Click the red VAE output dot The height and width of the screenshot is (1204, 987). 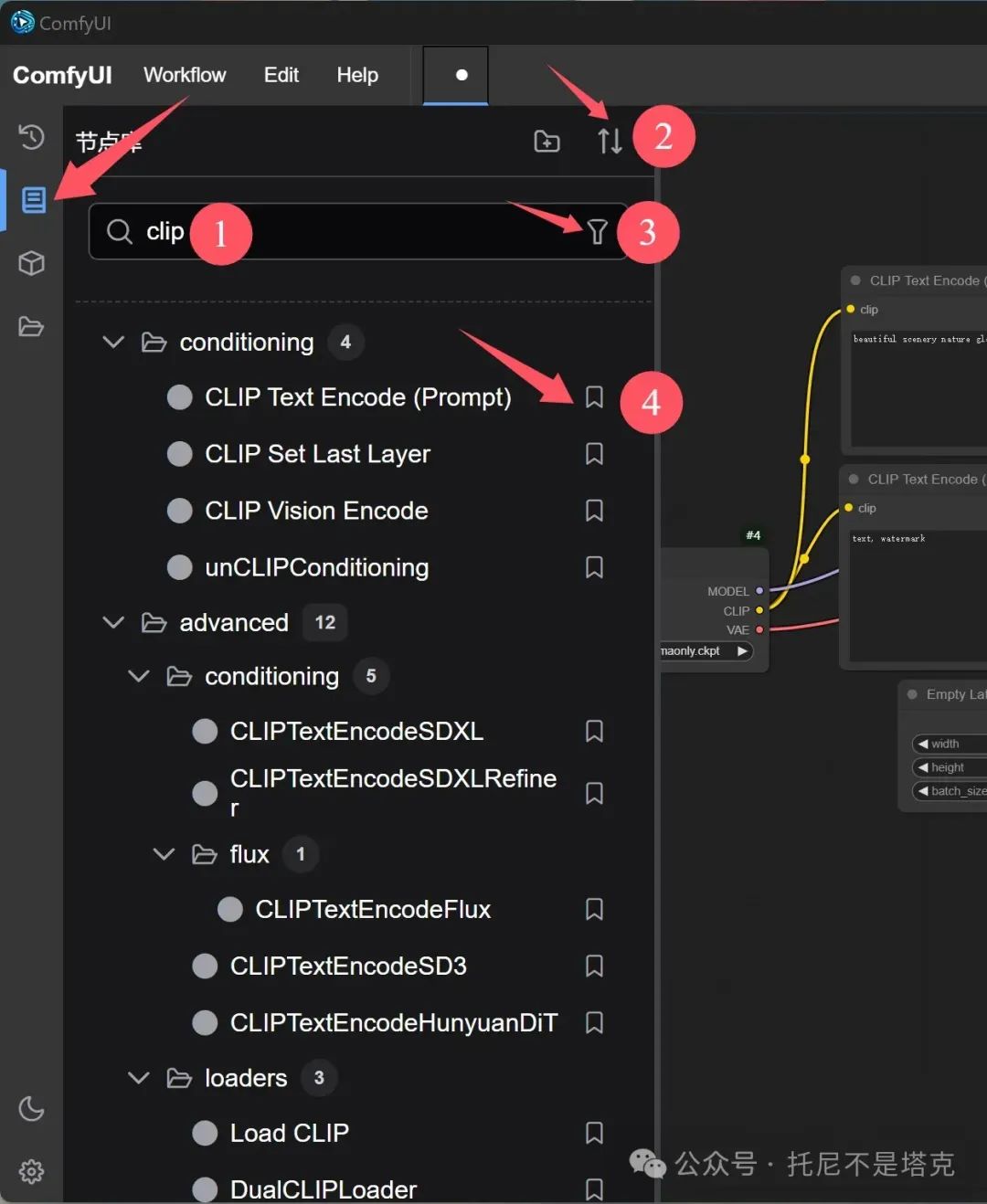759,629
